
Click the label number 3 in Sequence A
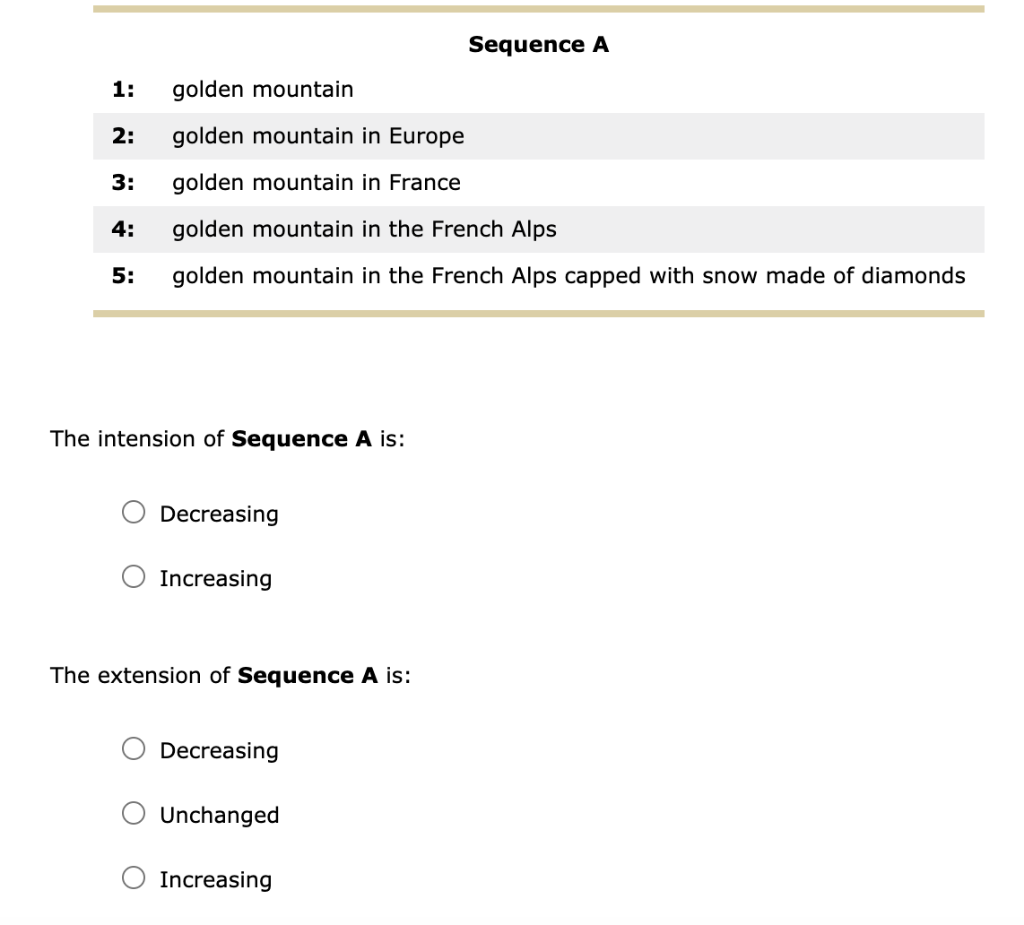click(122, 183)
